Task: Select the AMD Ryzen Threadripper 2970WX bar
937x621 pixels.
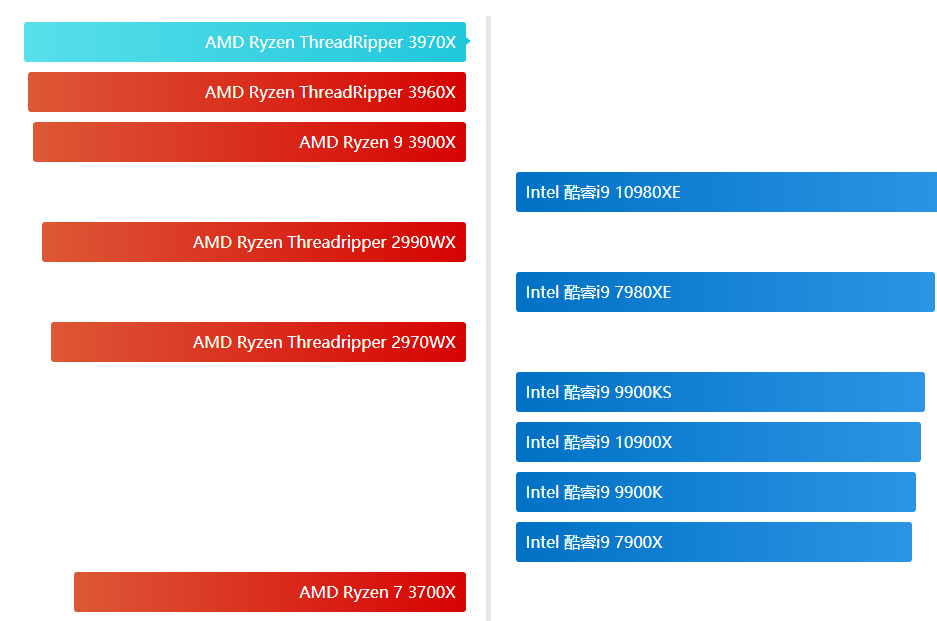Action: click(x=258, y=342)
